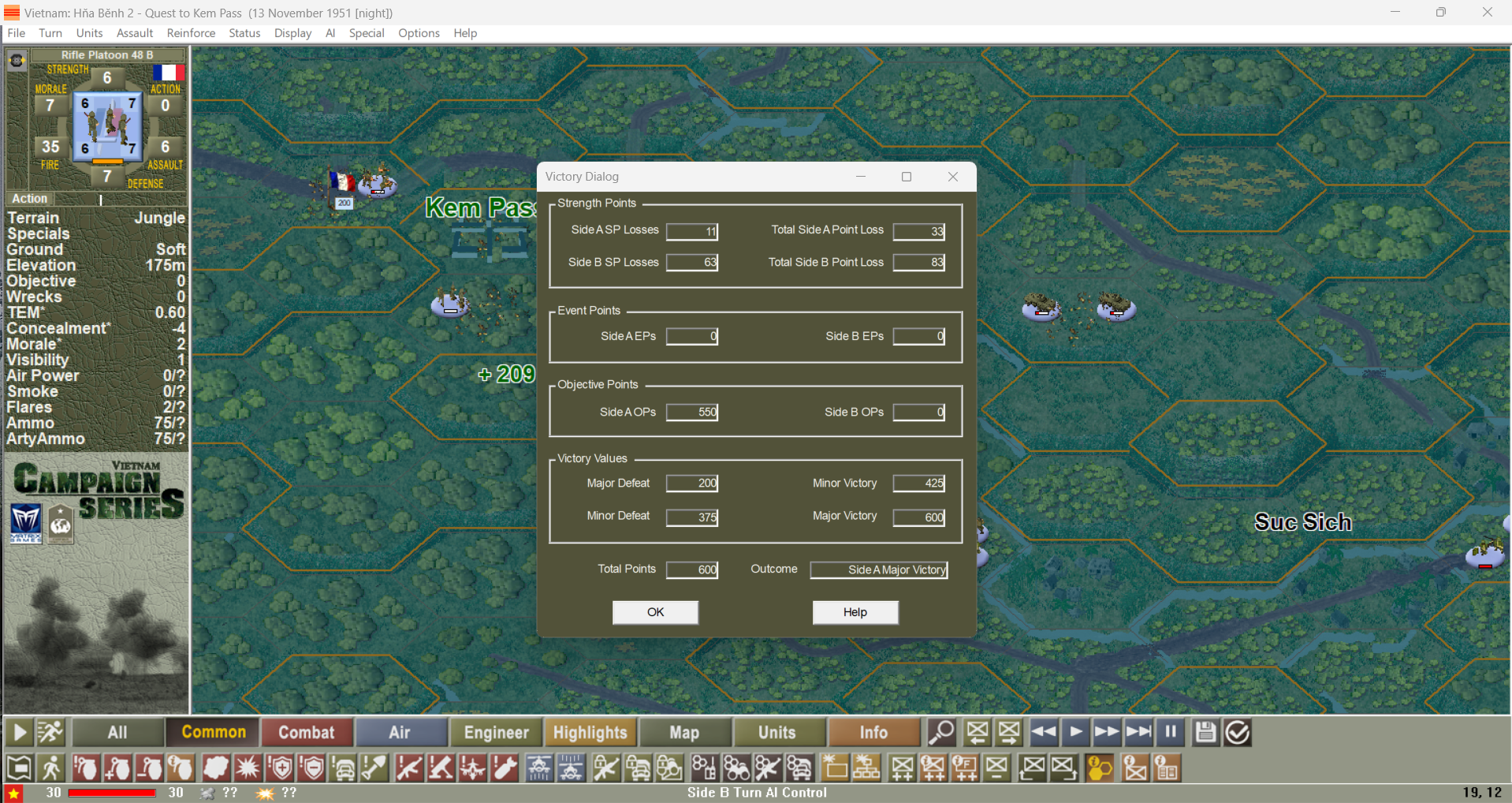
Task: Open the Special menu
Action: tap(367, 33)
